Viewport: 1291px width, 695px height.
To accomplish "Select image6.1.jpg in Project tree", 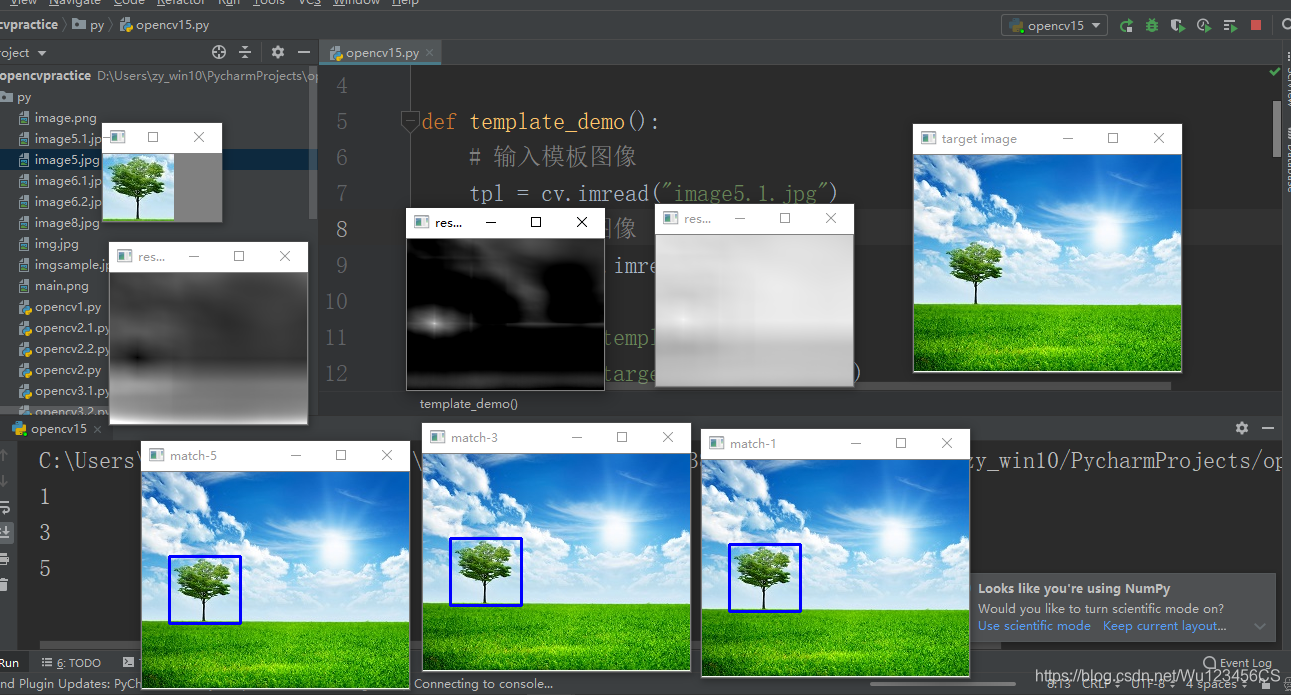I will click(60, 181).
